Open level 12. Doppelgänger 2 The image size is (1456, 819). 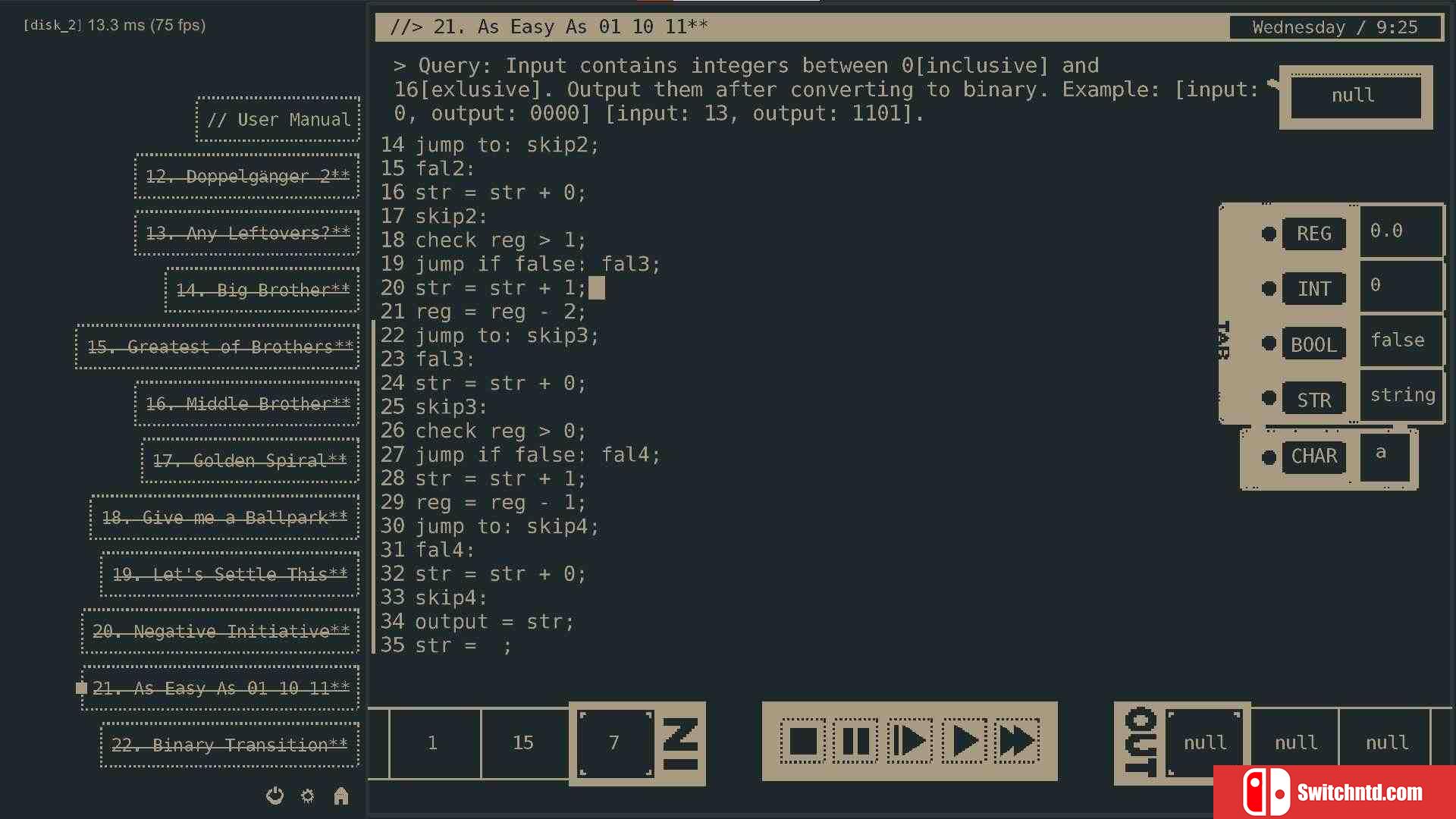point(247,176)
